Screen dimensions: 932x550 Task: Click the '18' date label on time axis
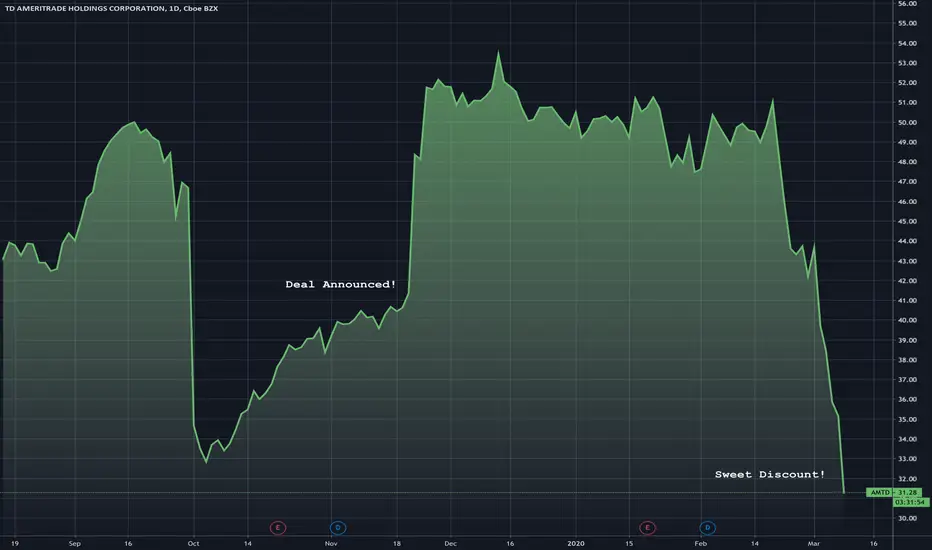point(396,543)
